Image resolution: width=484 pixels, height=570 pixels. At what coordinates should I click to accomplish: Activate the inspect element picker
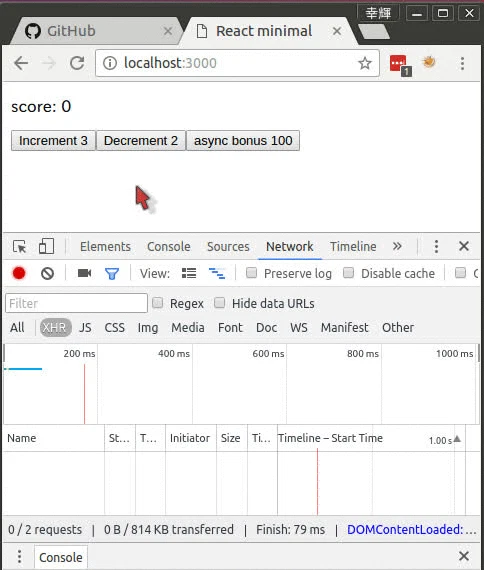pyautogui.click(x=19, y=246)
